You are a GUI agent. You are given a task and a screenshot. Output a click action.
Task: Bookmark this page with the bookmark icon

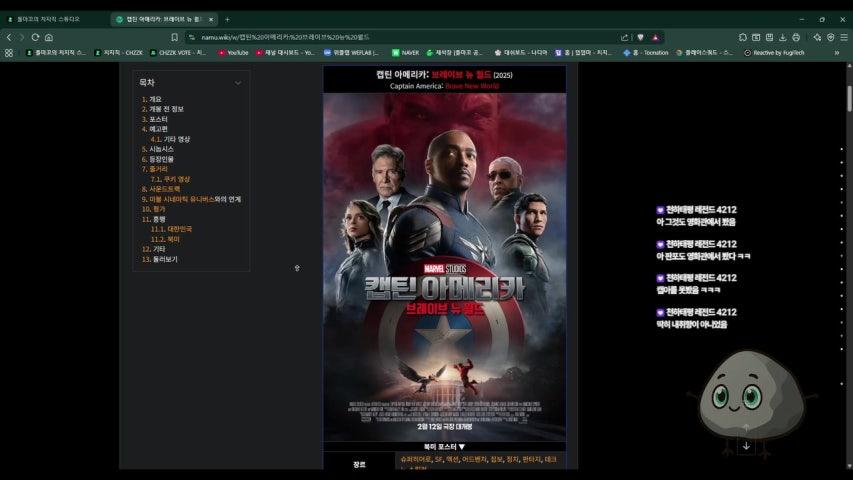click(x=174, y=38)
